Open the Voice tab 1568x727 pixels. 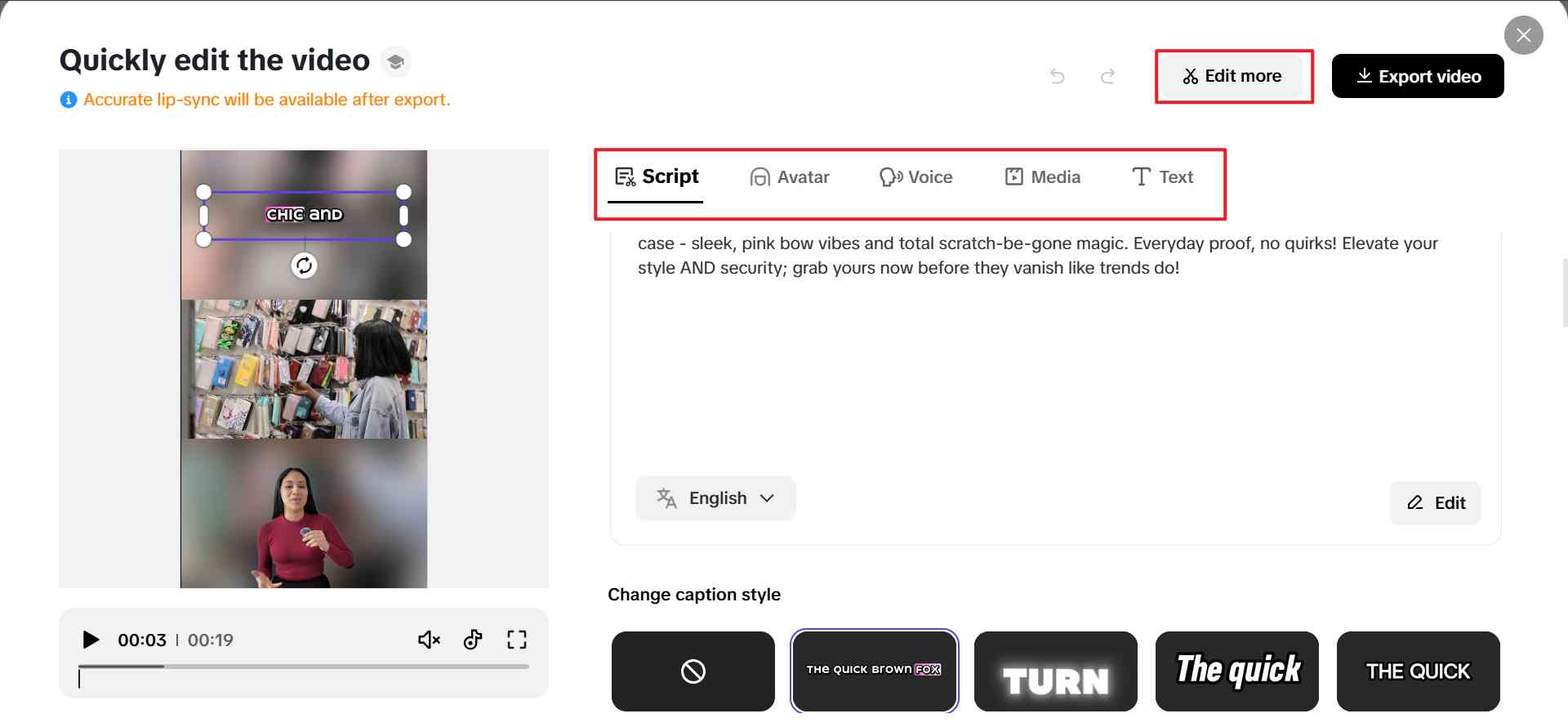pyautogui.click(x=916, y=177)
